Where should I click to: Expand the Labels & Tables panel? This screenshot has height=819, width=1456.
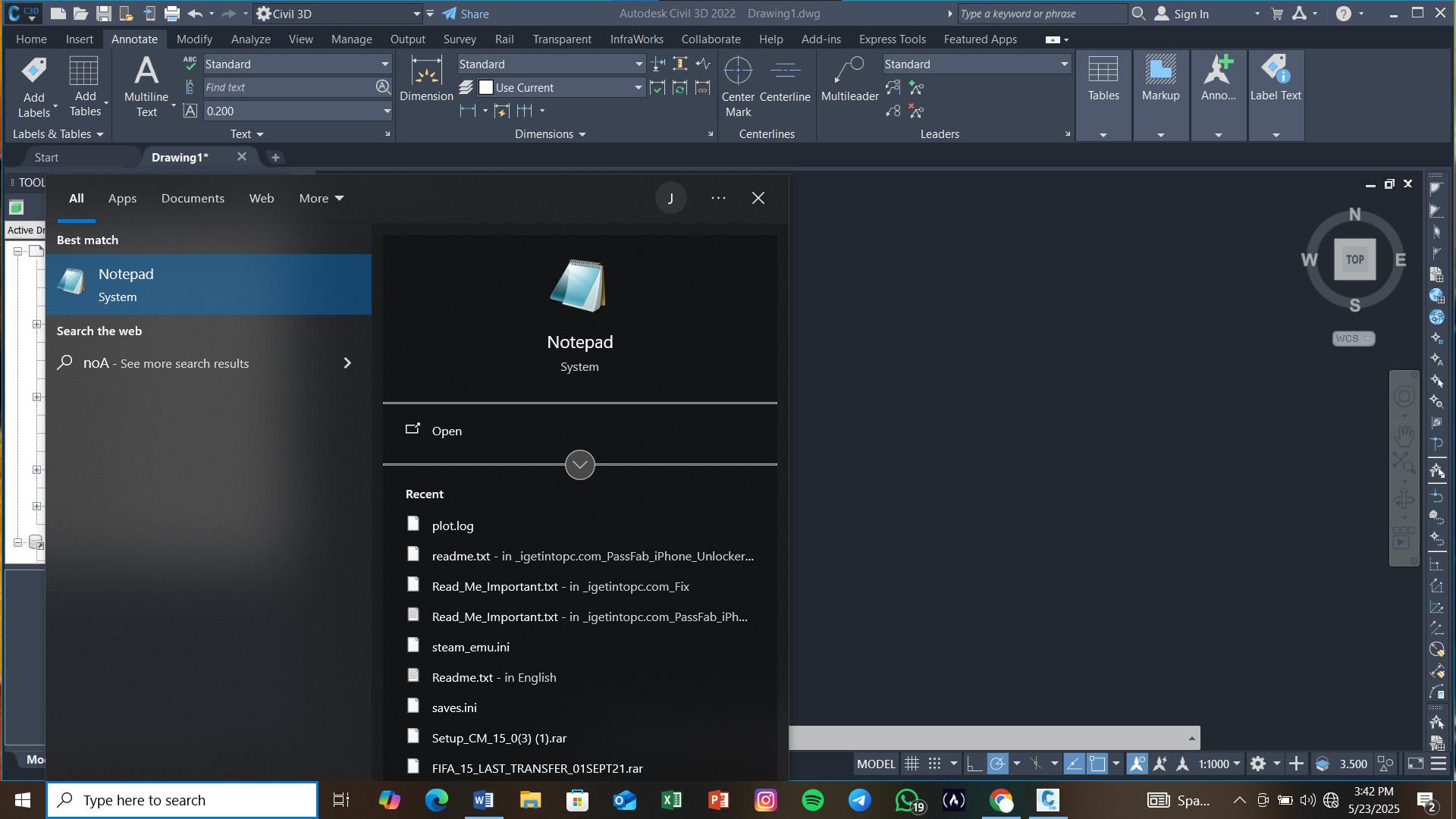pos(58,134)
